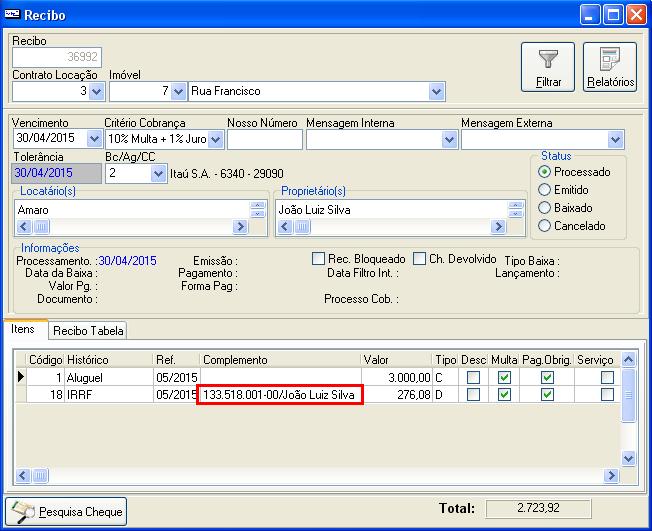Click the Nosso Número input field

coord(264,140)
